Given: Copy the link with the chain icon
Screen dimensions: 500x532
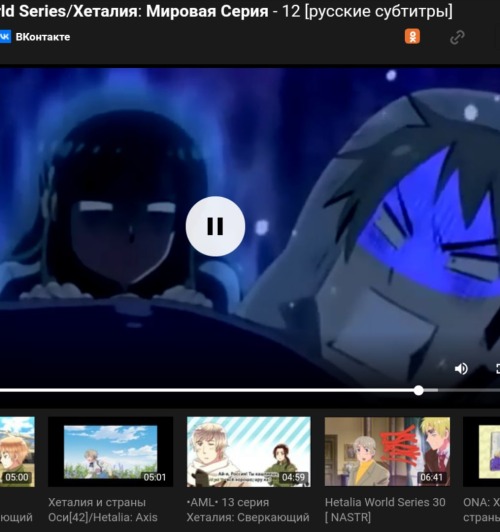Looking at the screenshot, I should 457,37.
